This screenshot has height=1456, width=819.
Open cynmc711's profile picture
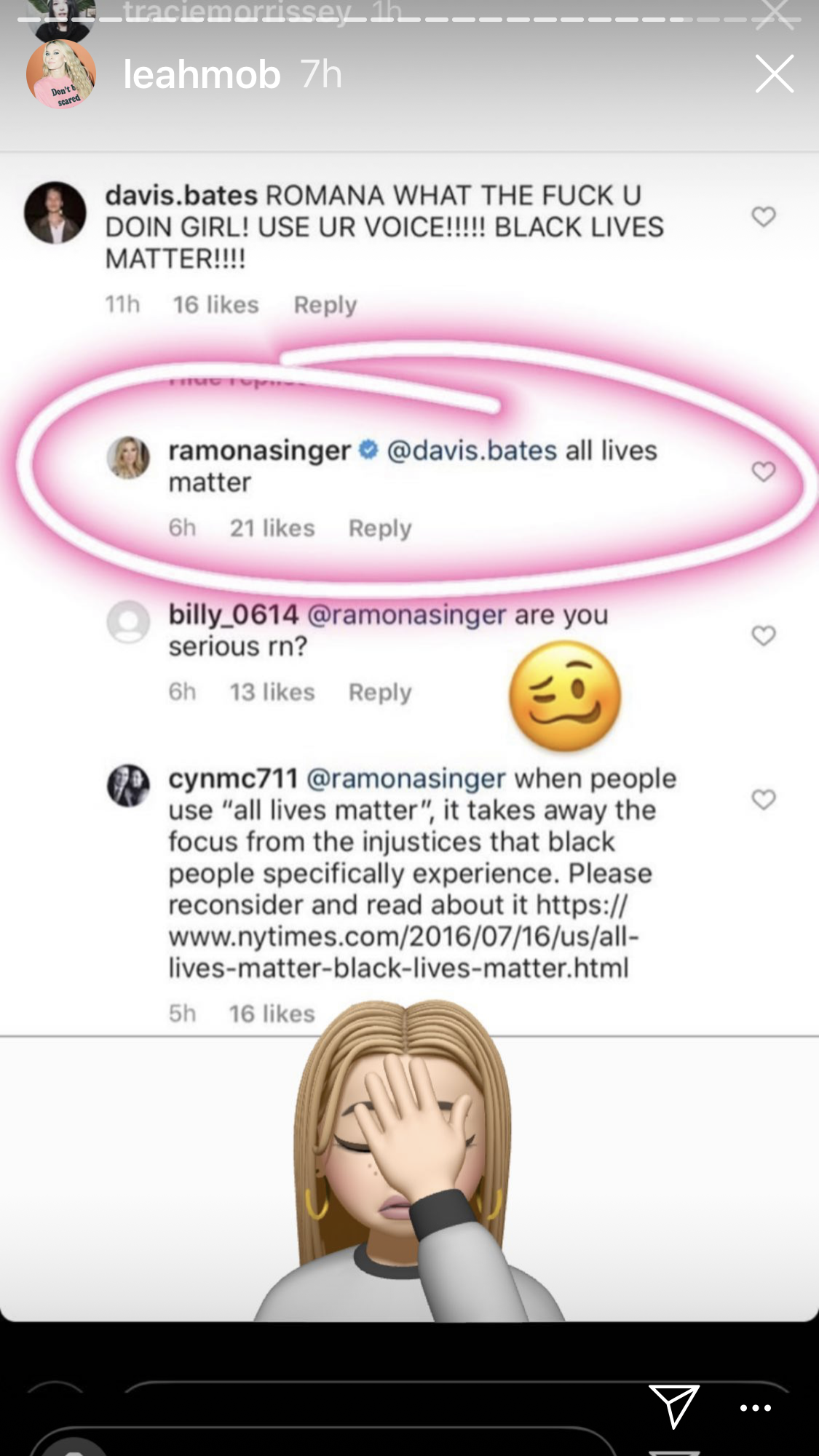128,786
